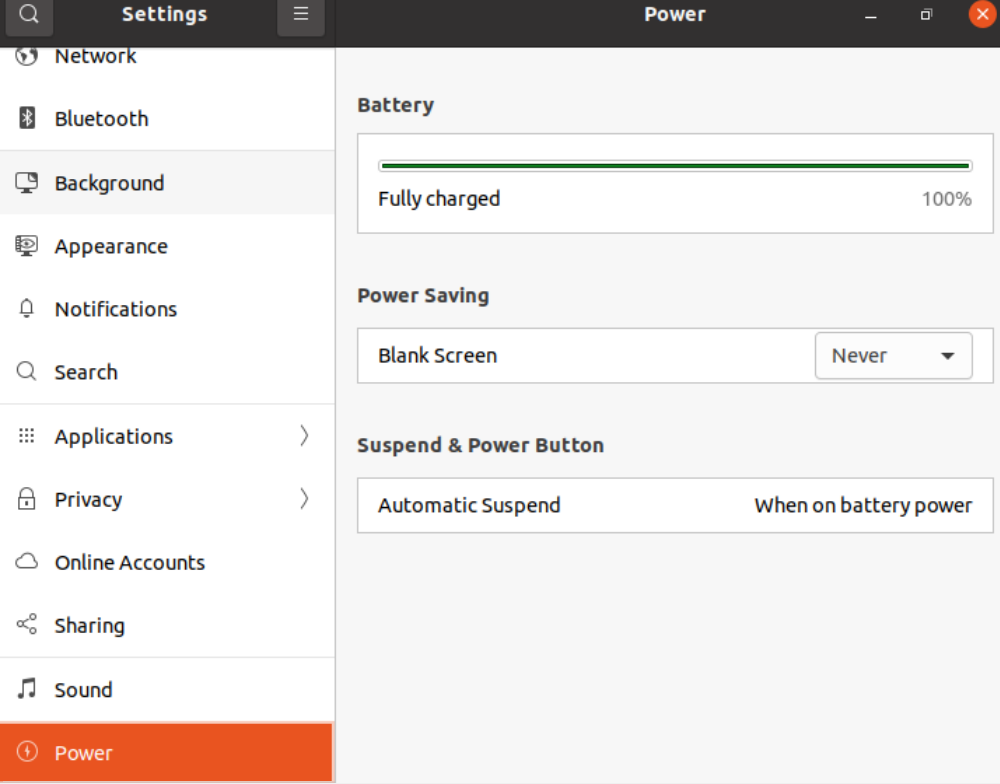Switch to the Appearance panel
The width and height of the screenshot is (1000, 784).
pos(167,246)
